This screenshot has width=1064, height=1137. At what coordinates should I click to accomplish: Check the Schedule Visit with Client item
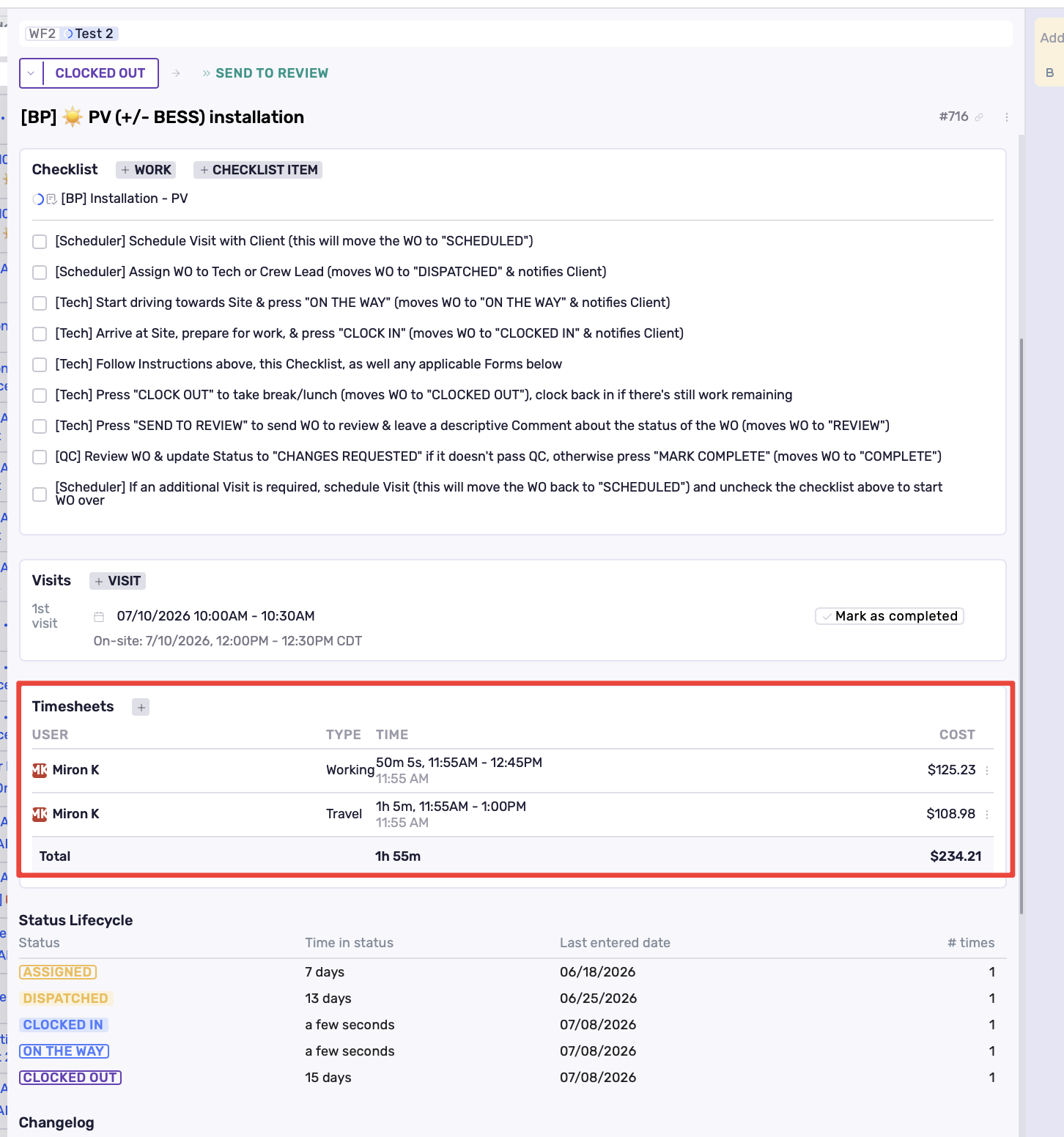[40, 242]
